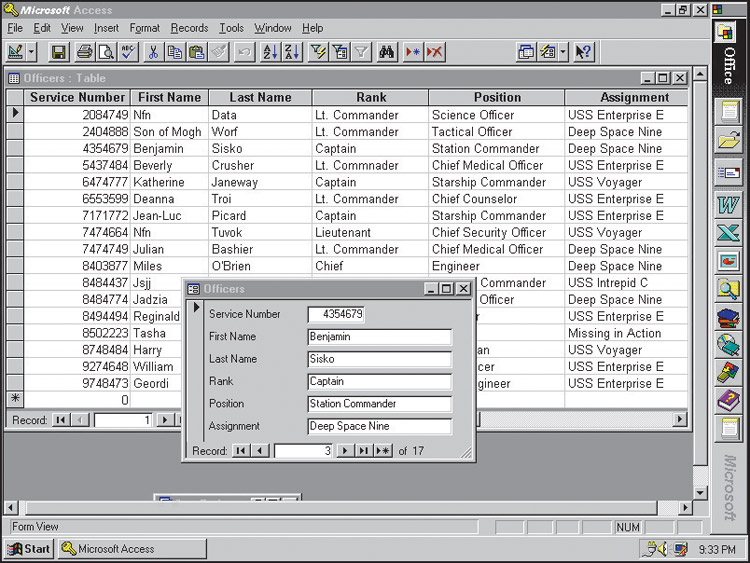
Task: Click the Last Name field containing Sisko
Action: click(379, 359)
